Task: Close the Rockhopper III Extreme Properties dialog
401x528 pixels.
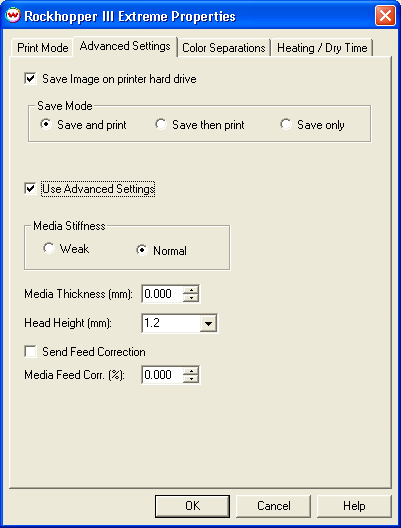Action: [385, 15]
